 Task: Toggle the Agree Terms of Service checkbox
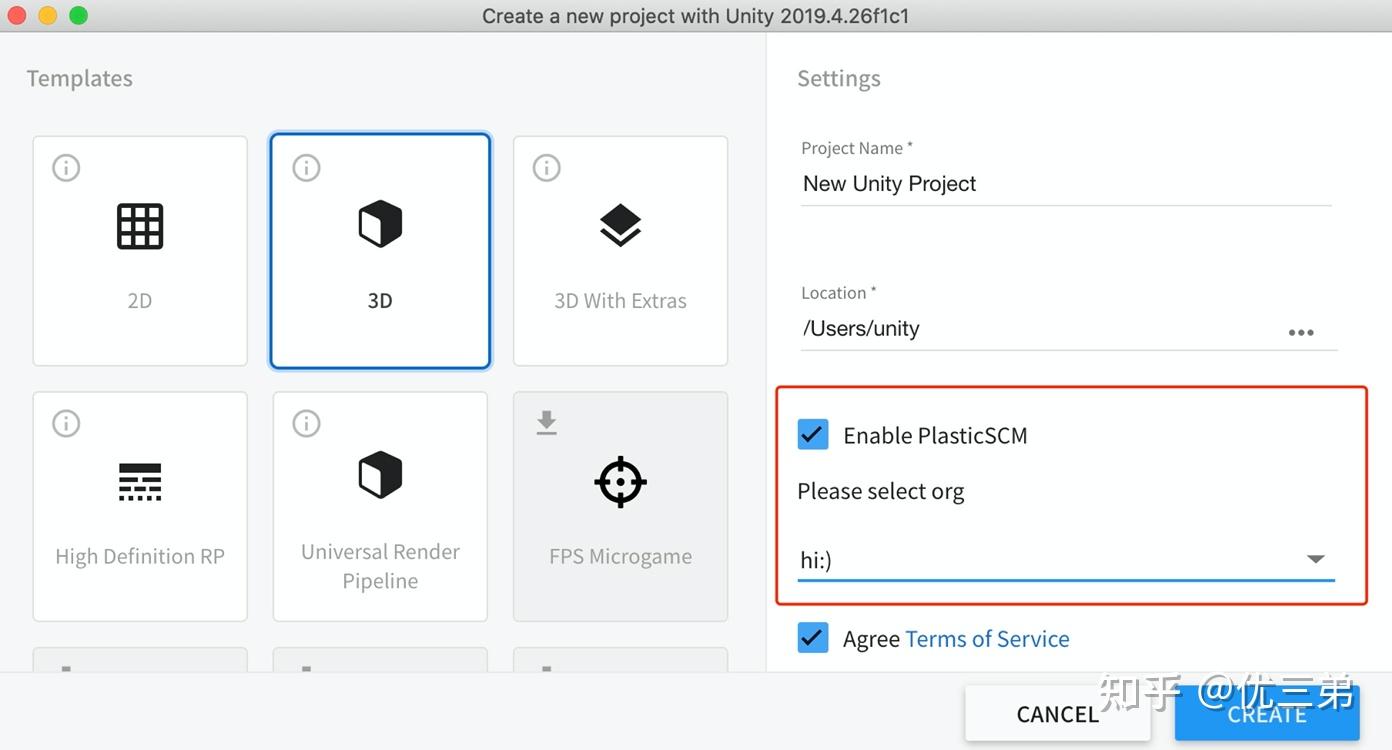click(813, 637)
